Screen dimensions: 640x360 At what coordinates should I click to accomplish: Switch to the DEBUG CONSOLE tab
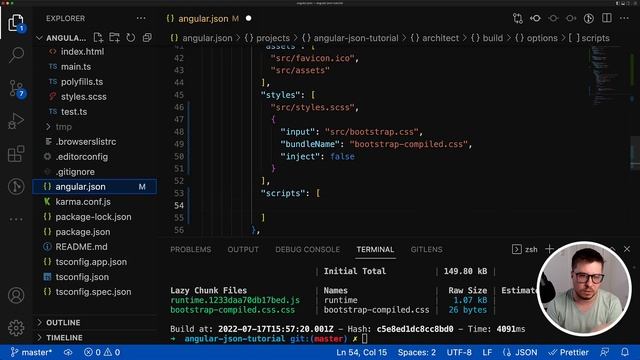(307, 249)
